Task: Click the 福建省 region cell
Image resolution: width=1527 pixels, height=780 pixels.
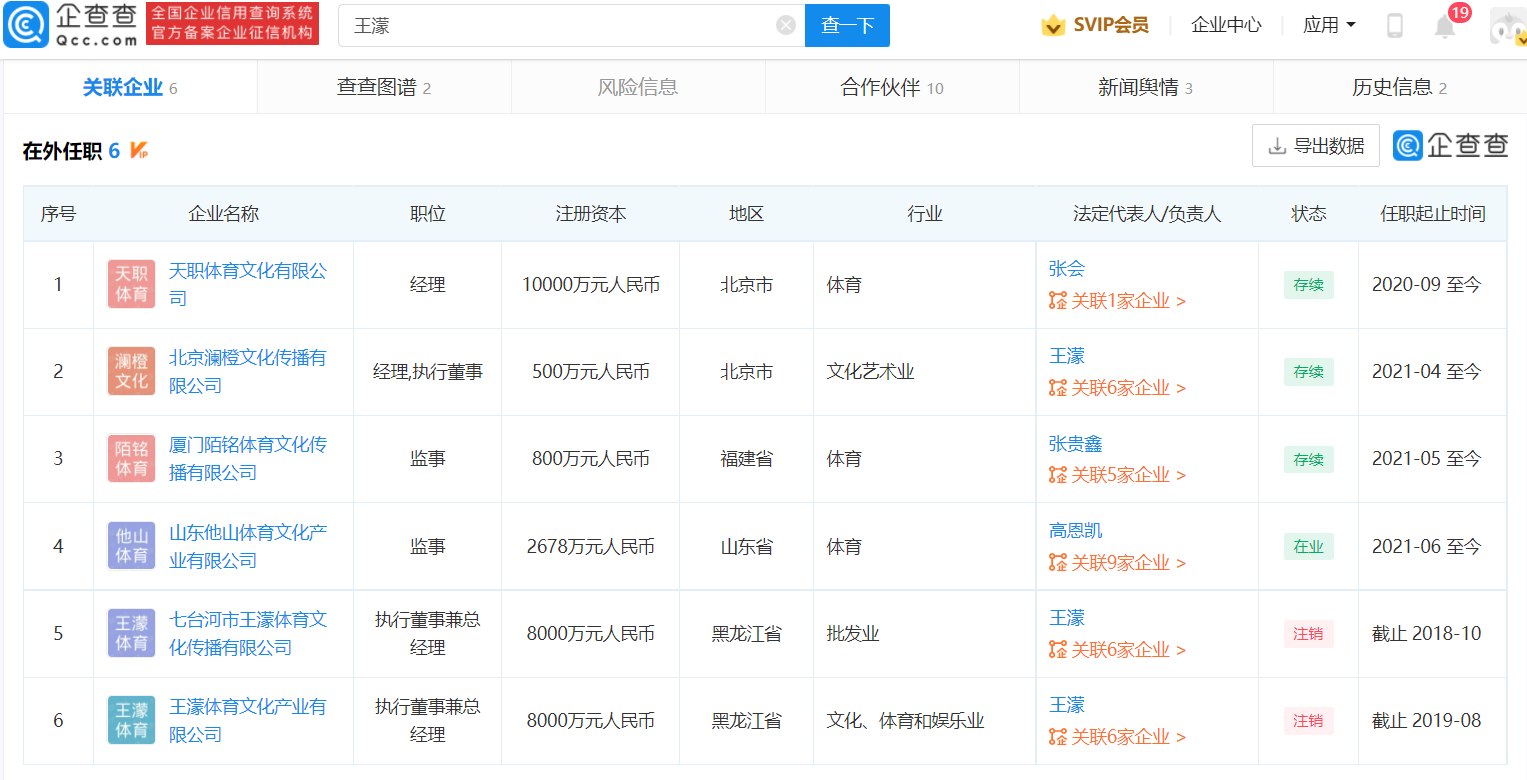Action: point(746,458)
